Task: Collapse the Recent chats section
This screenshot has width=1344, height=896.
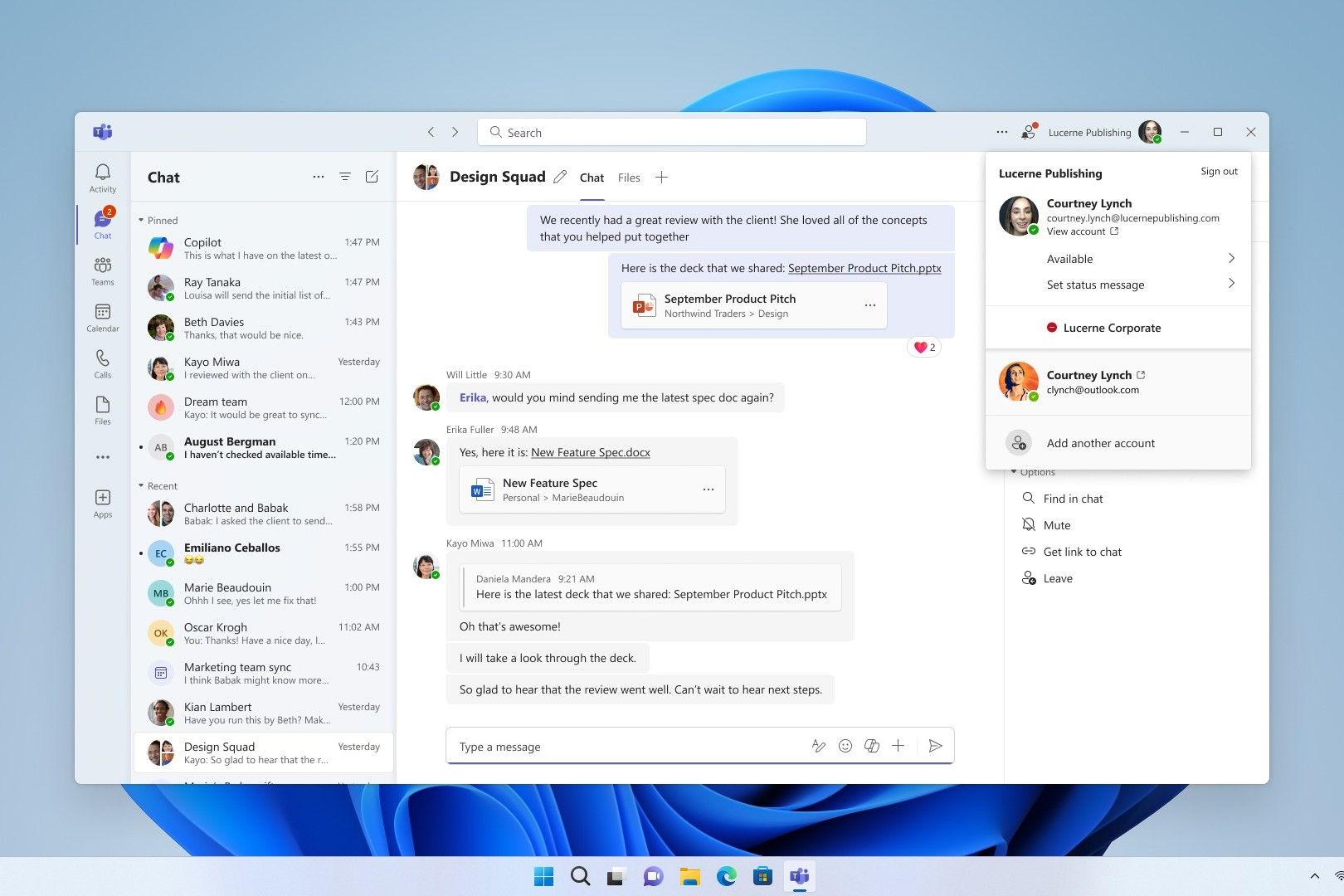Action: pos(142,486)
